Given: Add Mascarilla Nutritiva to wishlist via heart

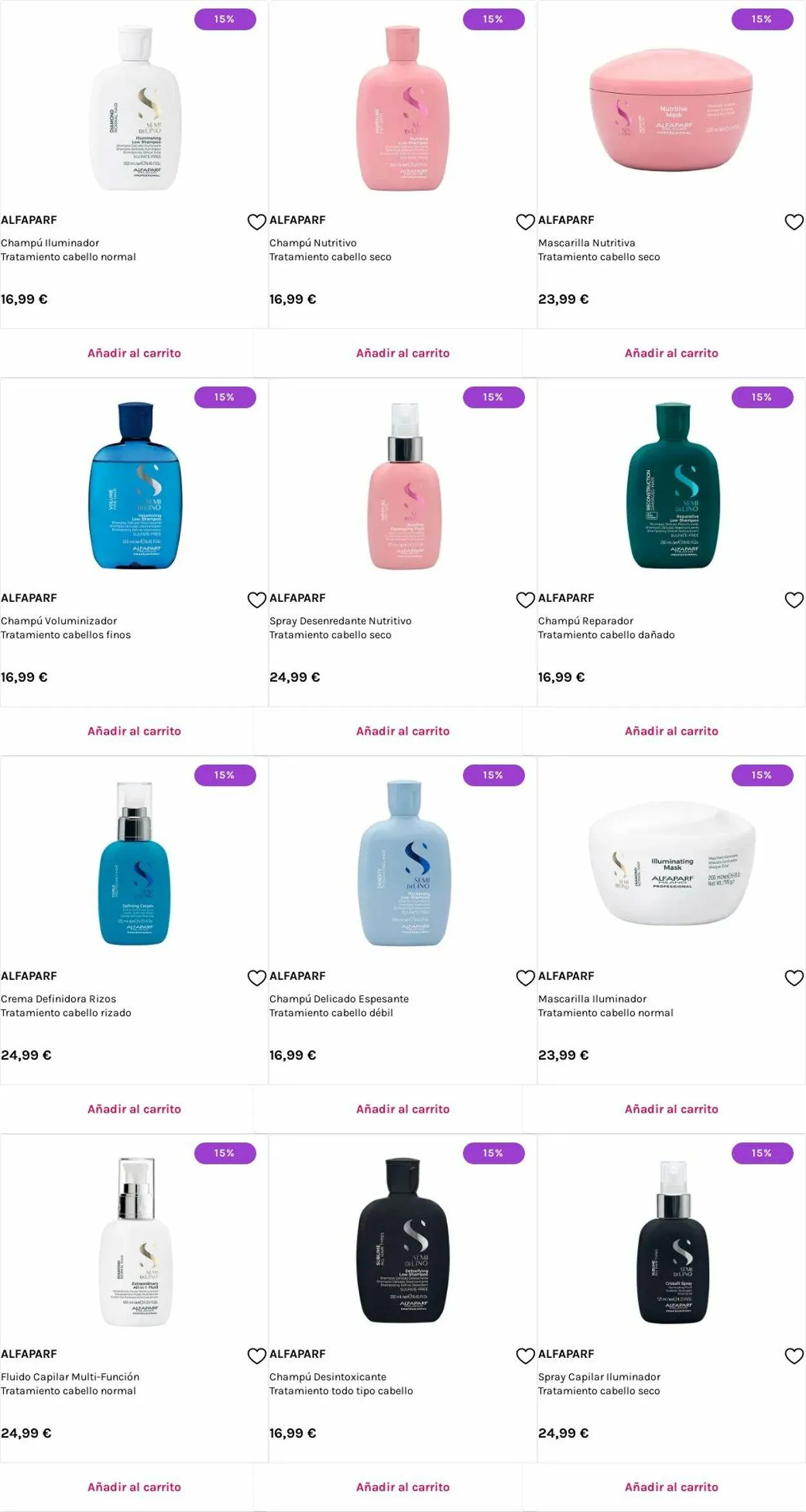Looking at the screenshot, I should [794, 222].
